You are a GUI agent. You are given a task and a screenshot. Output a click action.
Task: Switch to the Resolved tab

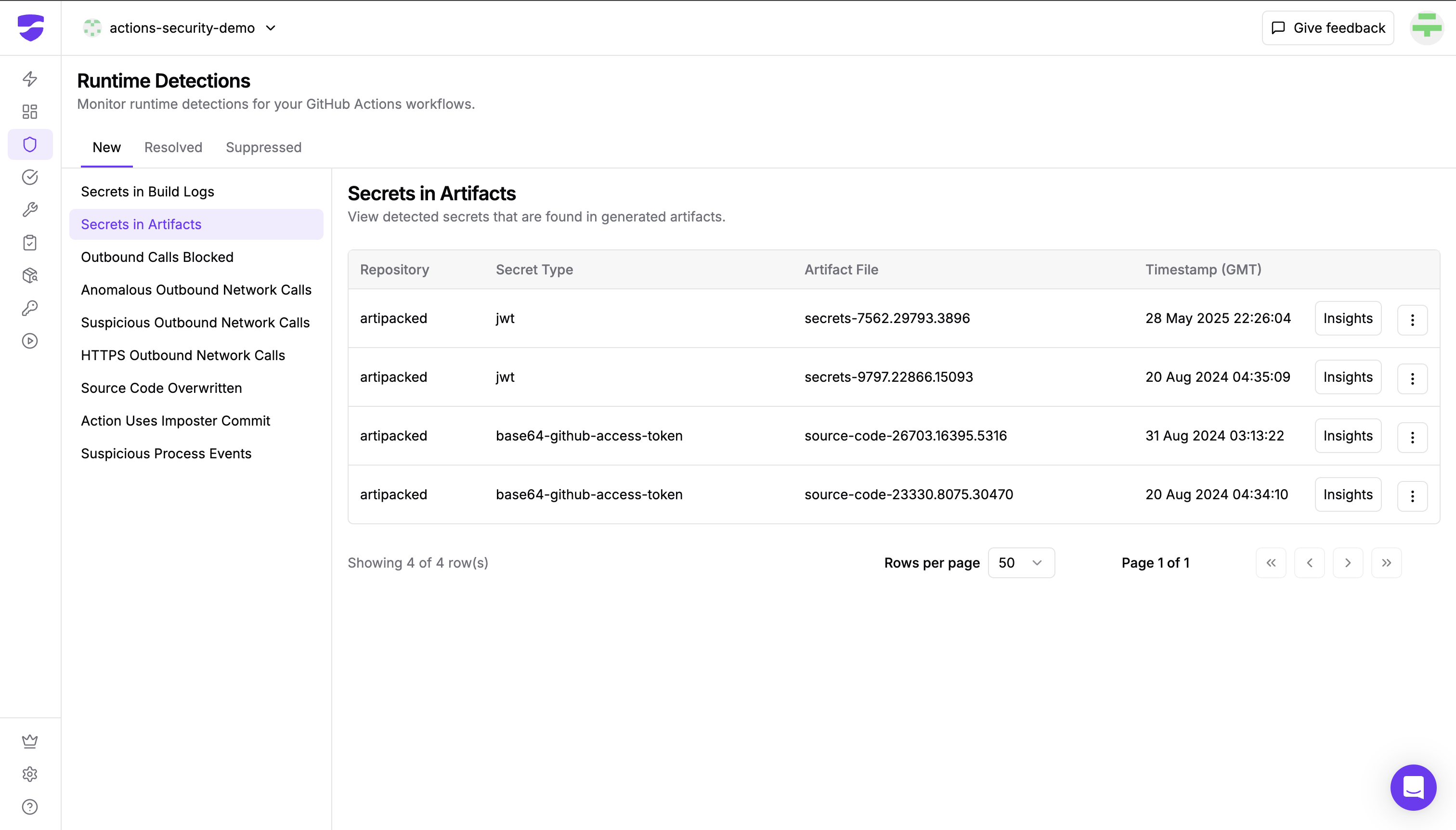click(173, 148)
